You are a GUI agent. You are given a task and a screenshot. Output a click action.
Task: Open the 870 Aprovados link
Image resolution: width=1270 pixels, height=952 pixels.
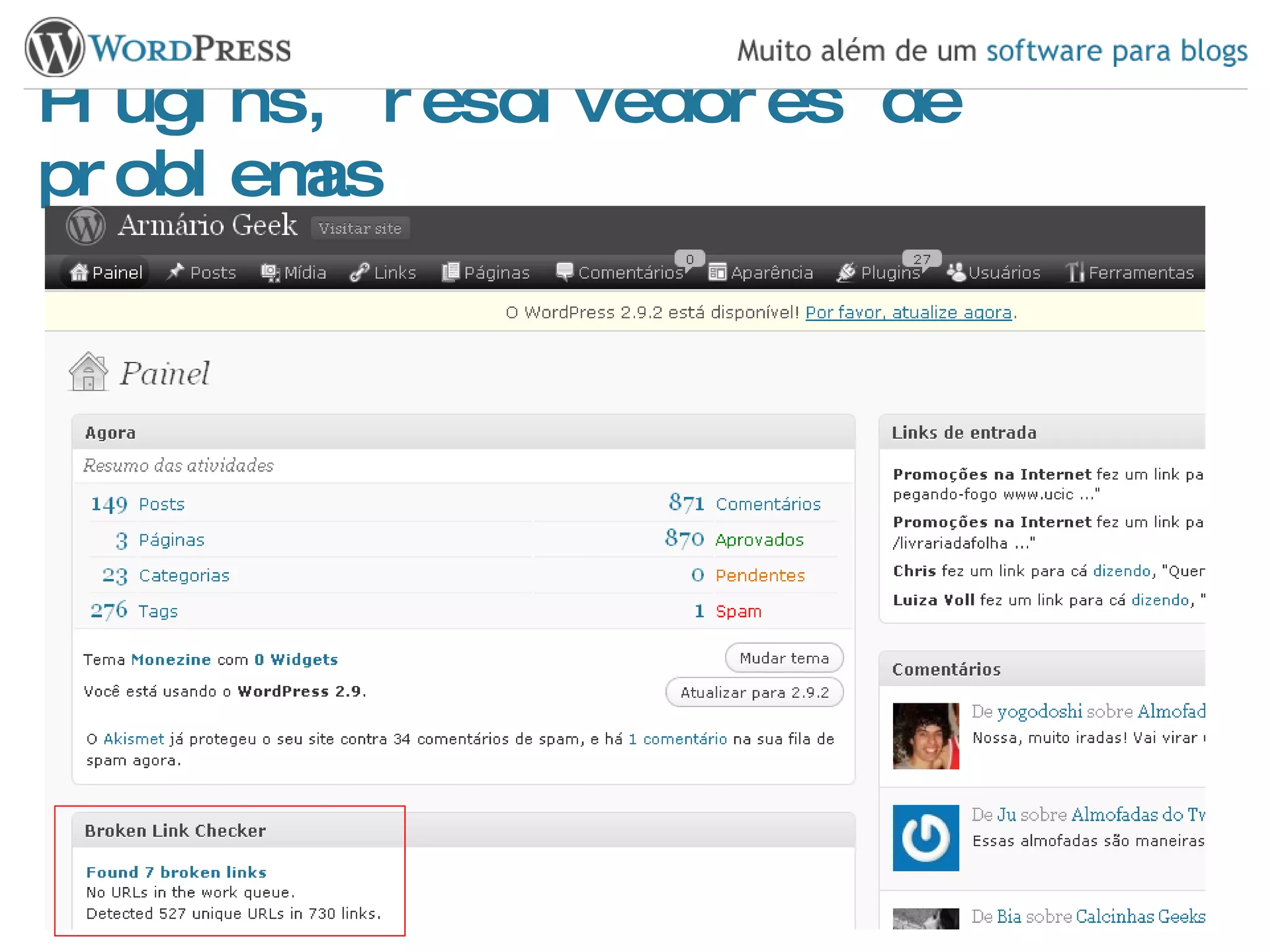tap(734, 539)
